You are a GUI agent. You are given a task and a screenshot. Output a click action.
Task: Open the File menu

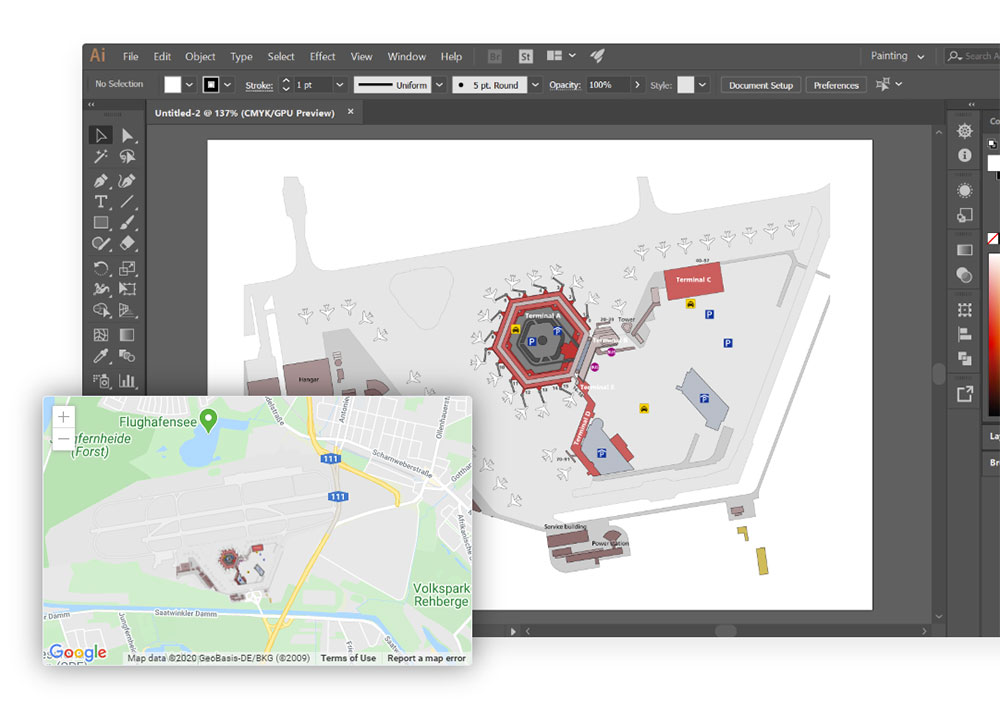pyautogui.click(x=131, y=57)
